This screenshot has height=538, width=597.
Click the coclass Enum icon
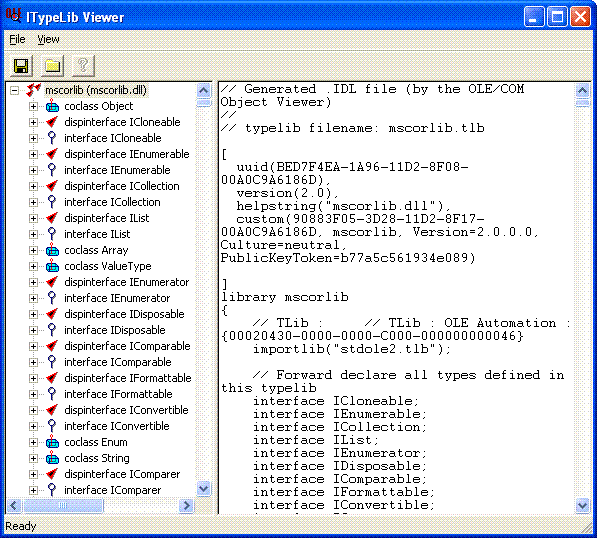tap(52, 442)
